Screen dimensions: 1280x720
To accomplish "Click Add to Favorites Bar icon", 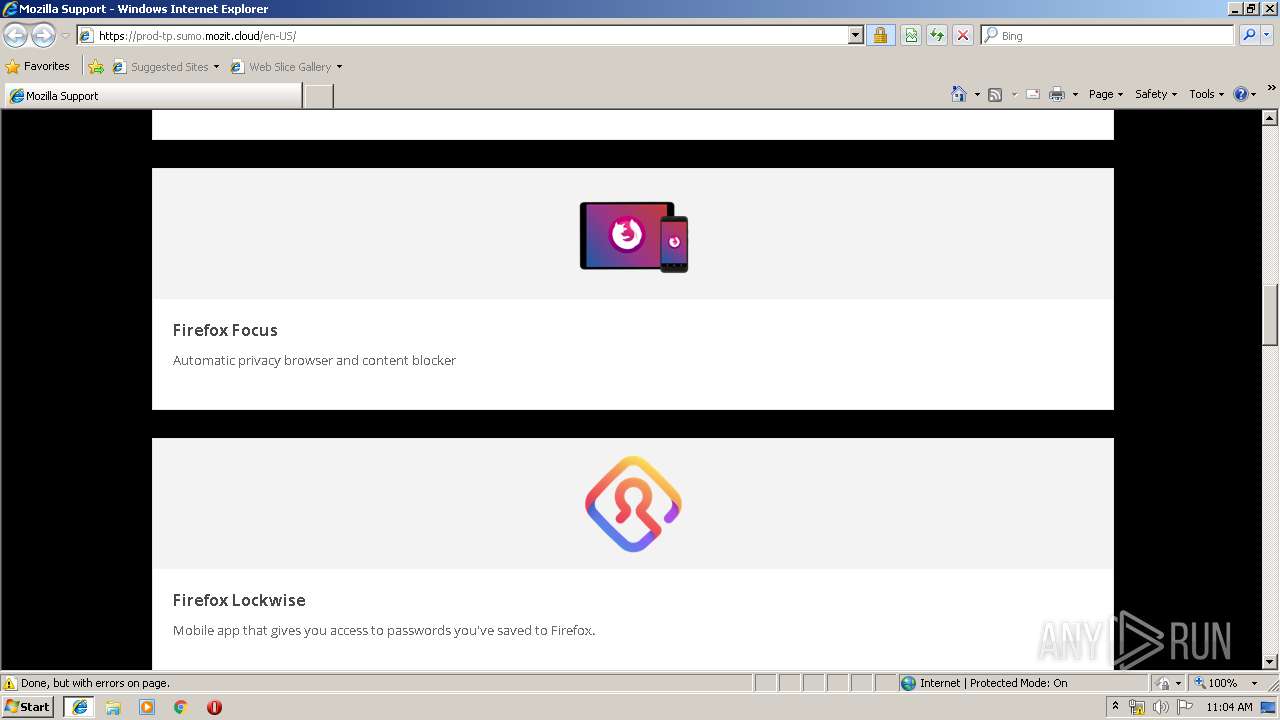I will pos(96,67).
